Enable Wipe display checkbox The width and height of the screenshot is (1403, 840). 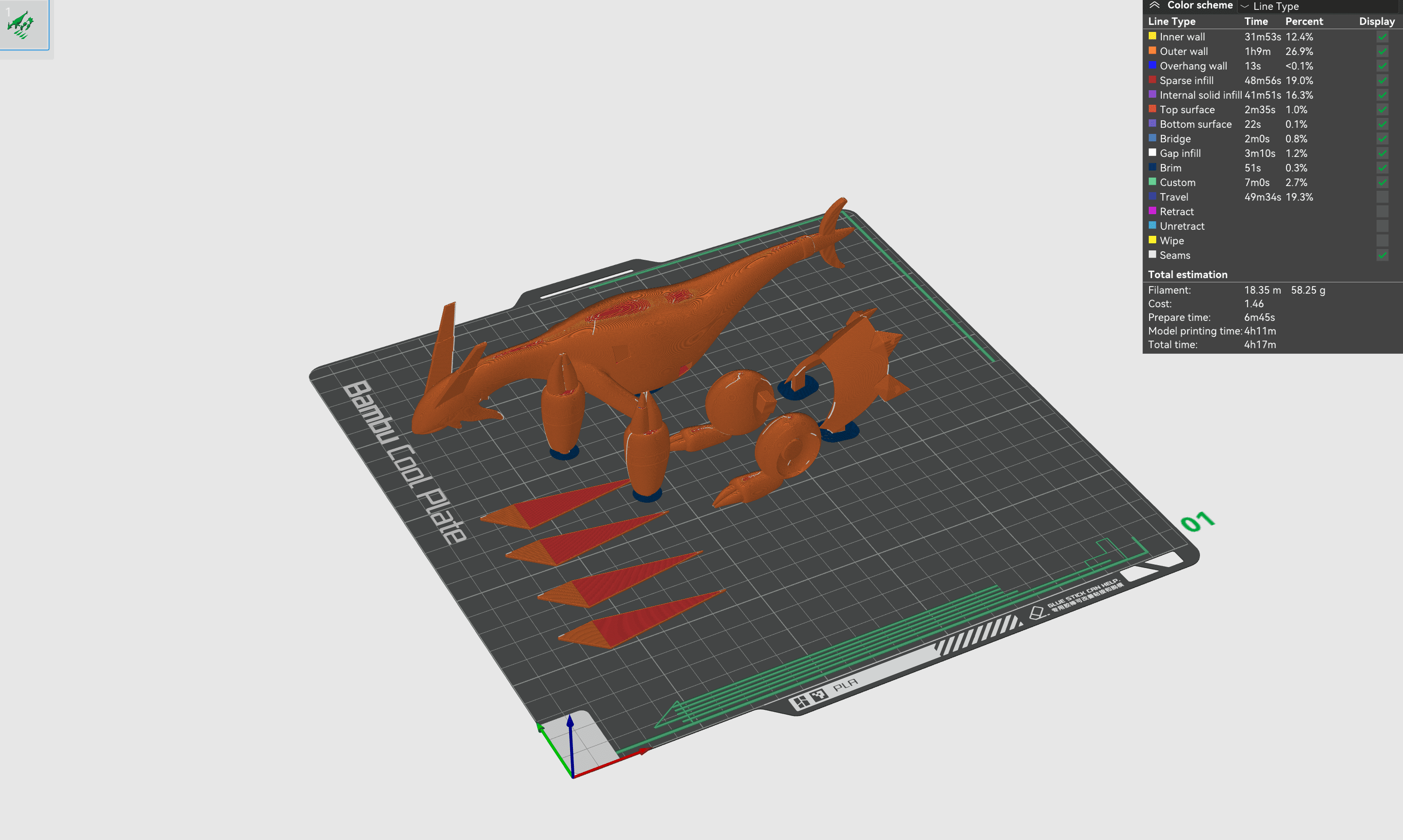click(1382, 241)
